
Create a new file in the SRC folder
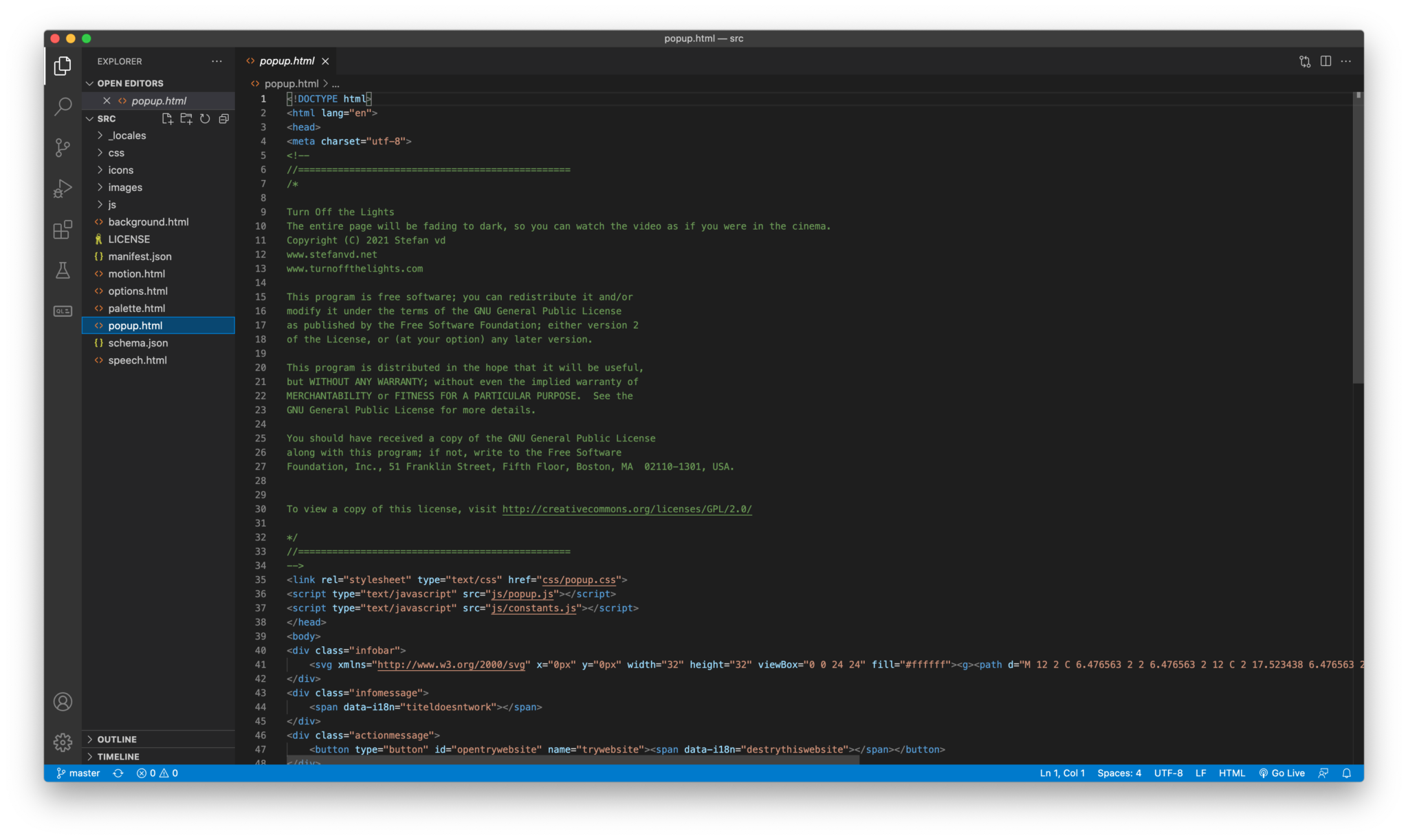coord(167,118)
